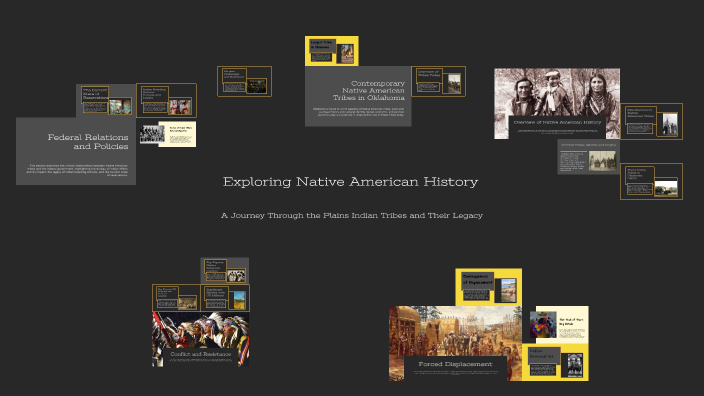Open the Conflict and Resistance topic
This screenshot has height=396, width=704.
(201, 339)
